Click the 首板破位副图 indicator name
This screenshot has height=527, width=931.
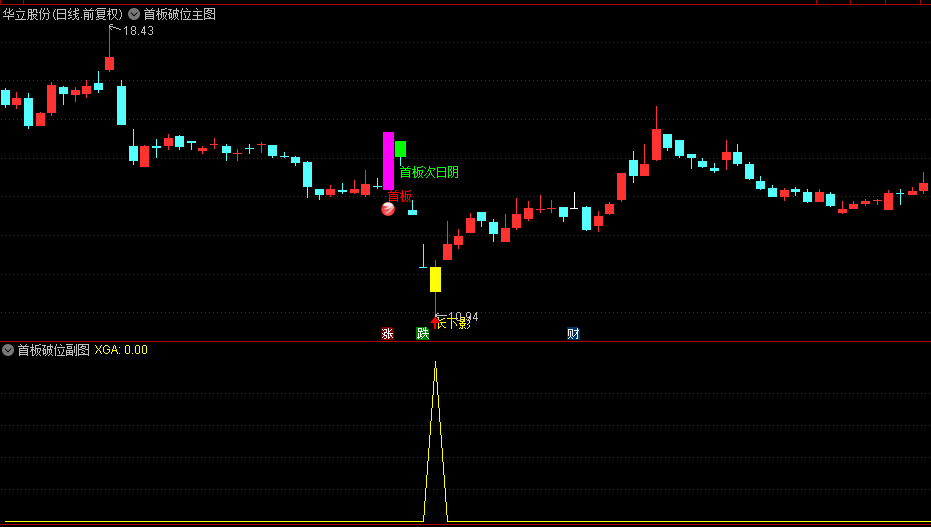tap(53, 350)
